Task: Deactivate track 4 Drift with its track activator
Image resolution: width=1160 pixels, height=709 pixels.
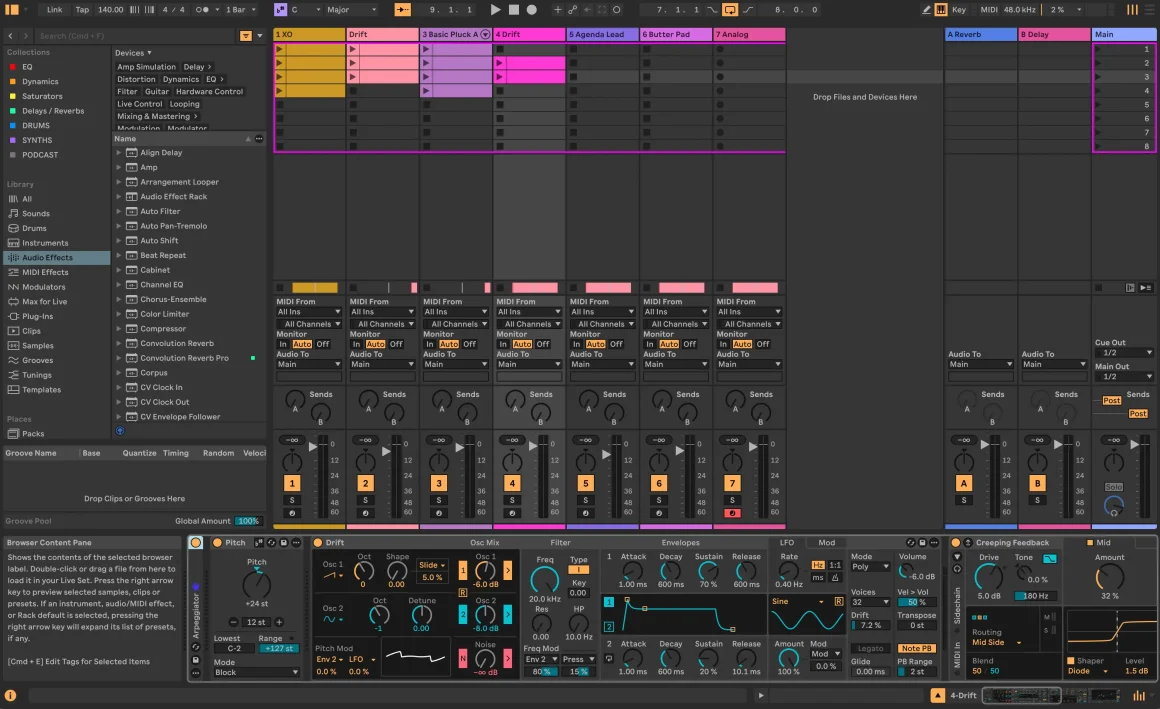Action: point(512,482)
